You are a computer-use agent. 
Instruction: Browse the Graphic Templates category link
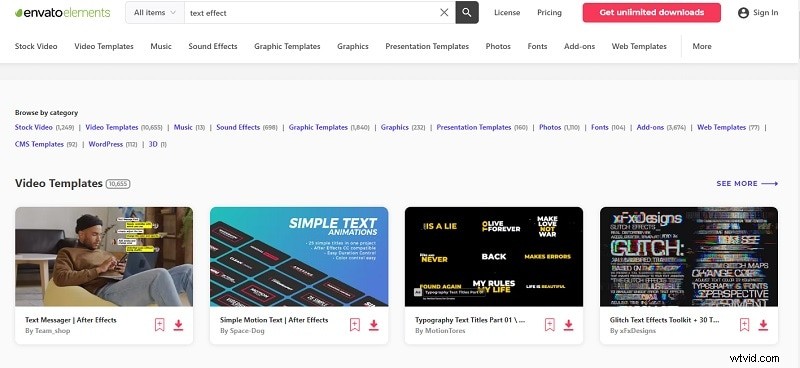click(318, 127)
